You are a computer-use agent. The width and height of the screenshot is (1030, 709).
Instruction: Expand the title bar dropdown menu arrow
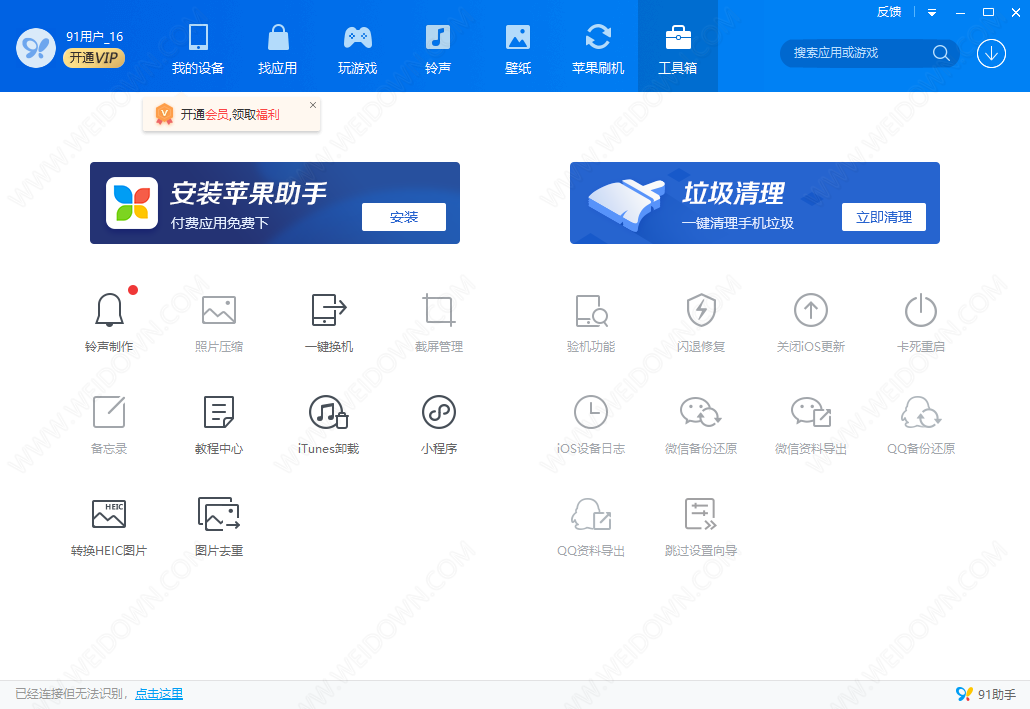tap(931, 12)
